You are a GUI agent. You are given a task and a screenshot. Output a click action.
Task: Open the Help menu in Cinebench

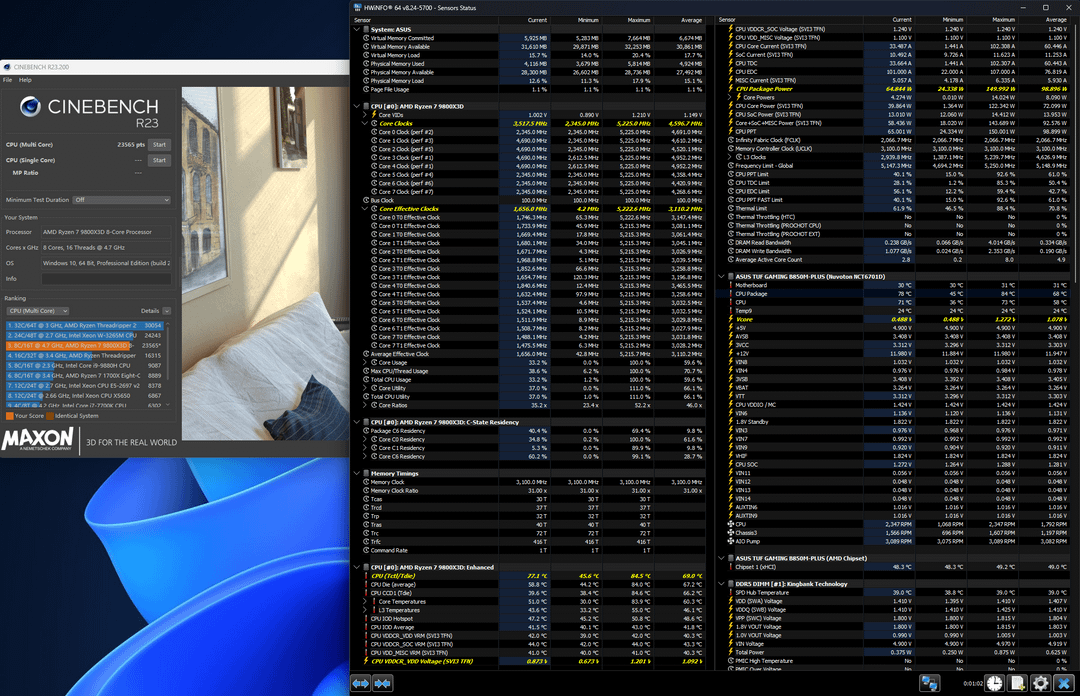pyautogui.click(x=25, y=80)
